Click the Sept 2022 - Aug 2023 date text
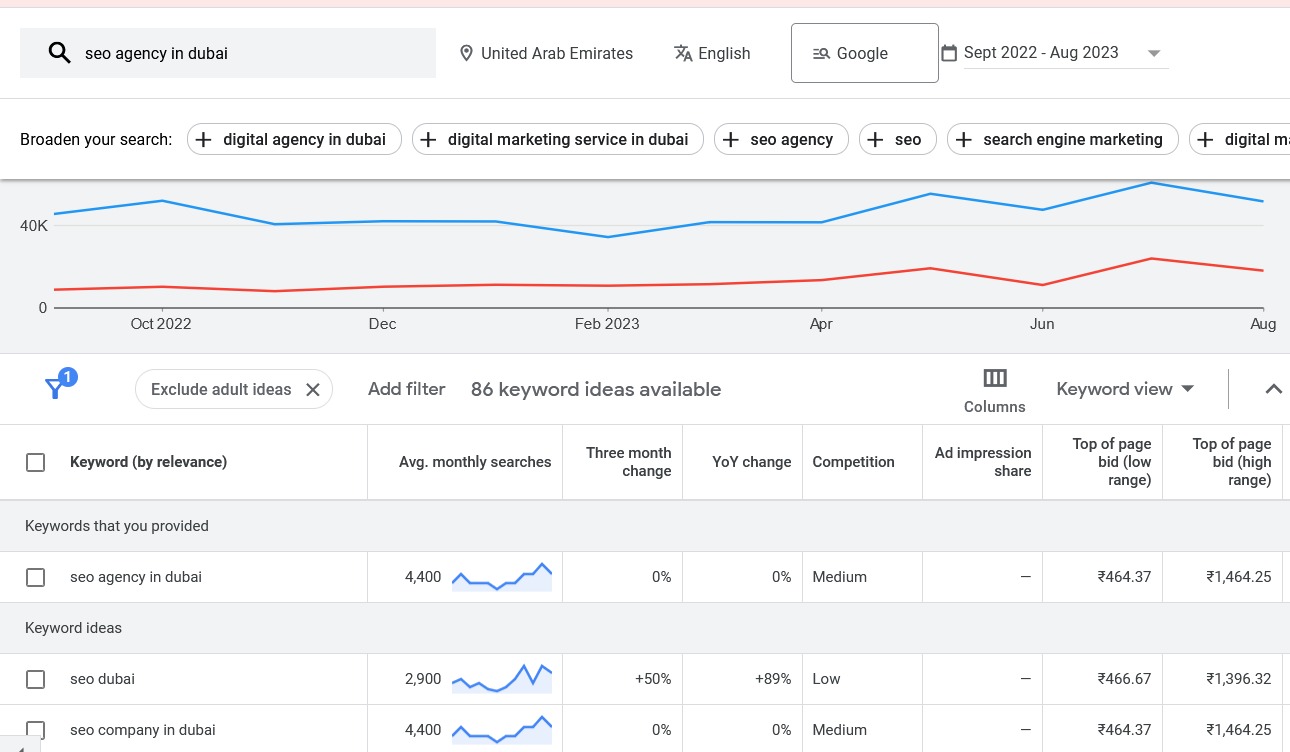 (1041, 53)
